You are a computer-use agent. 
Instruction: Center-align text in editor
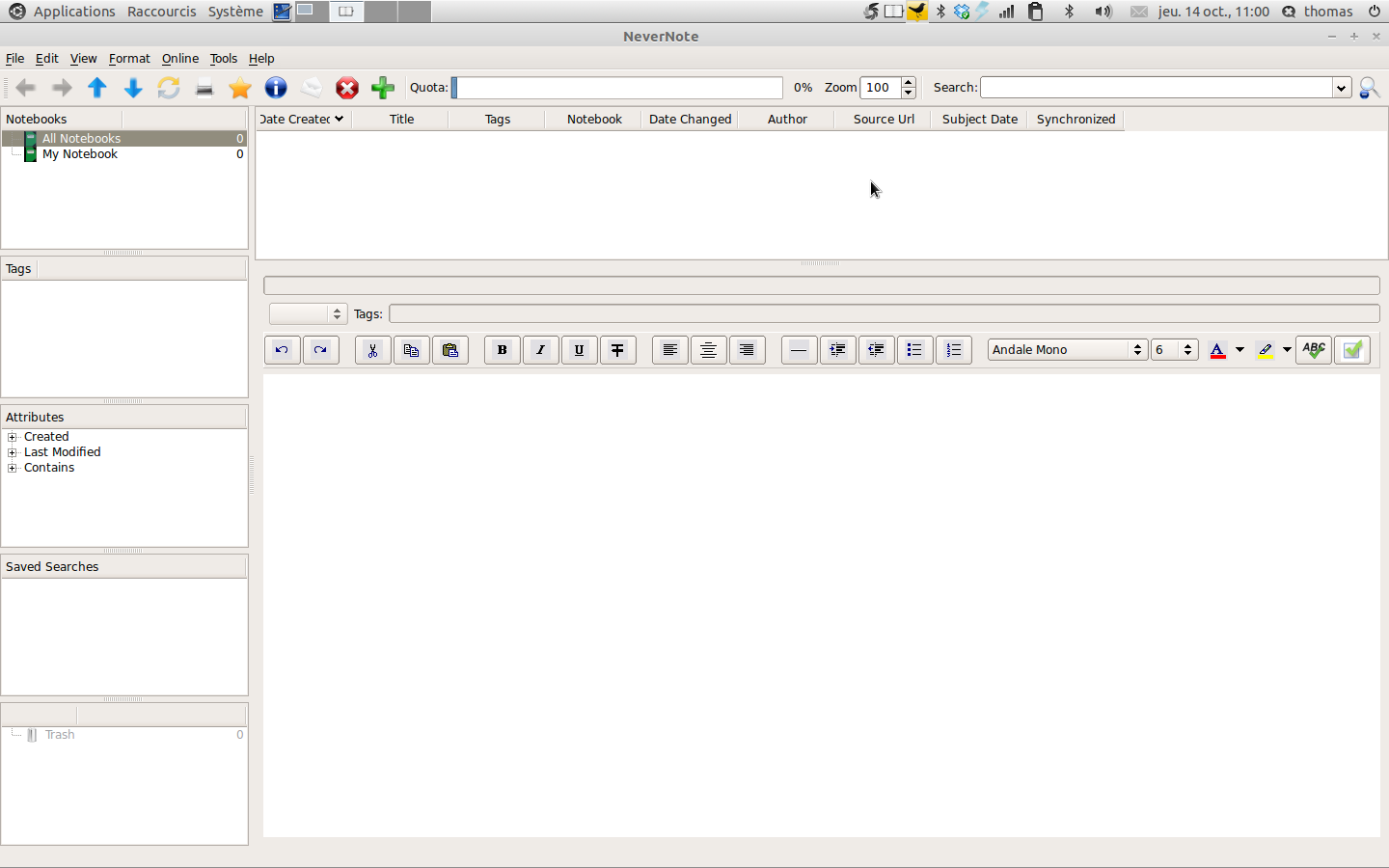tap(708, 350)
